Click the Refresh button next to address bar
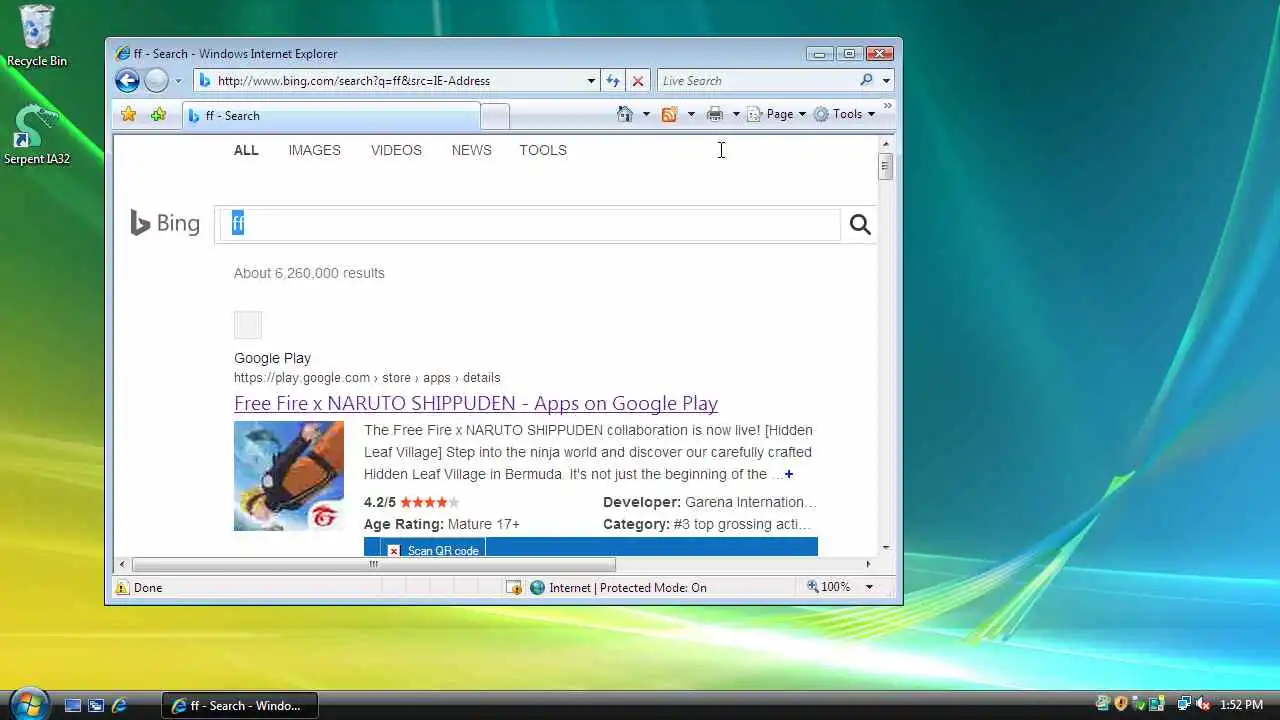The width and height of the screenshot is (1280, 720). pyautogui.click(x=613, y=81)
